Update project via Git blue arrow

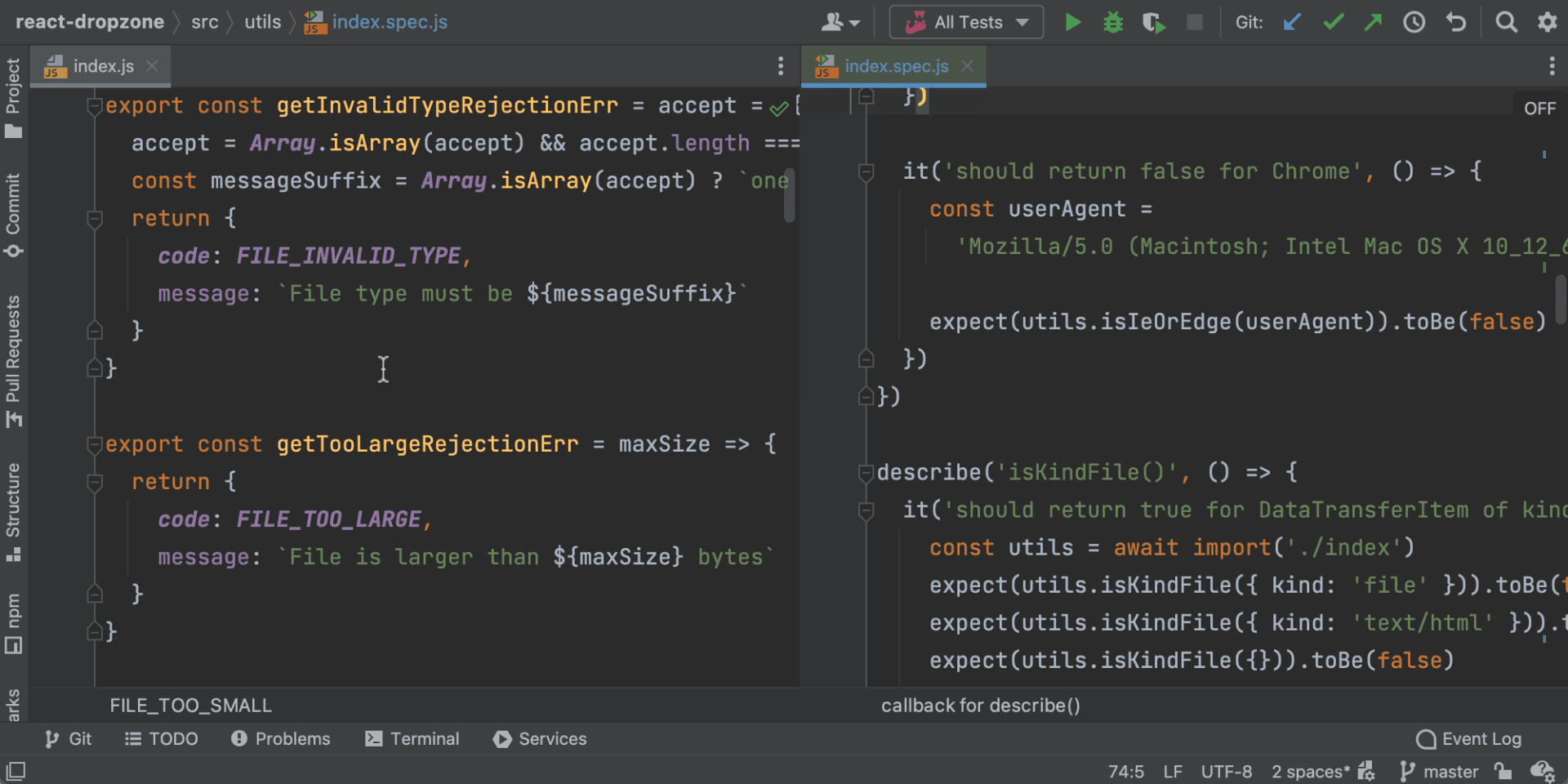coord(1292,22)
